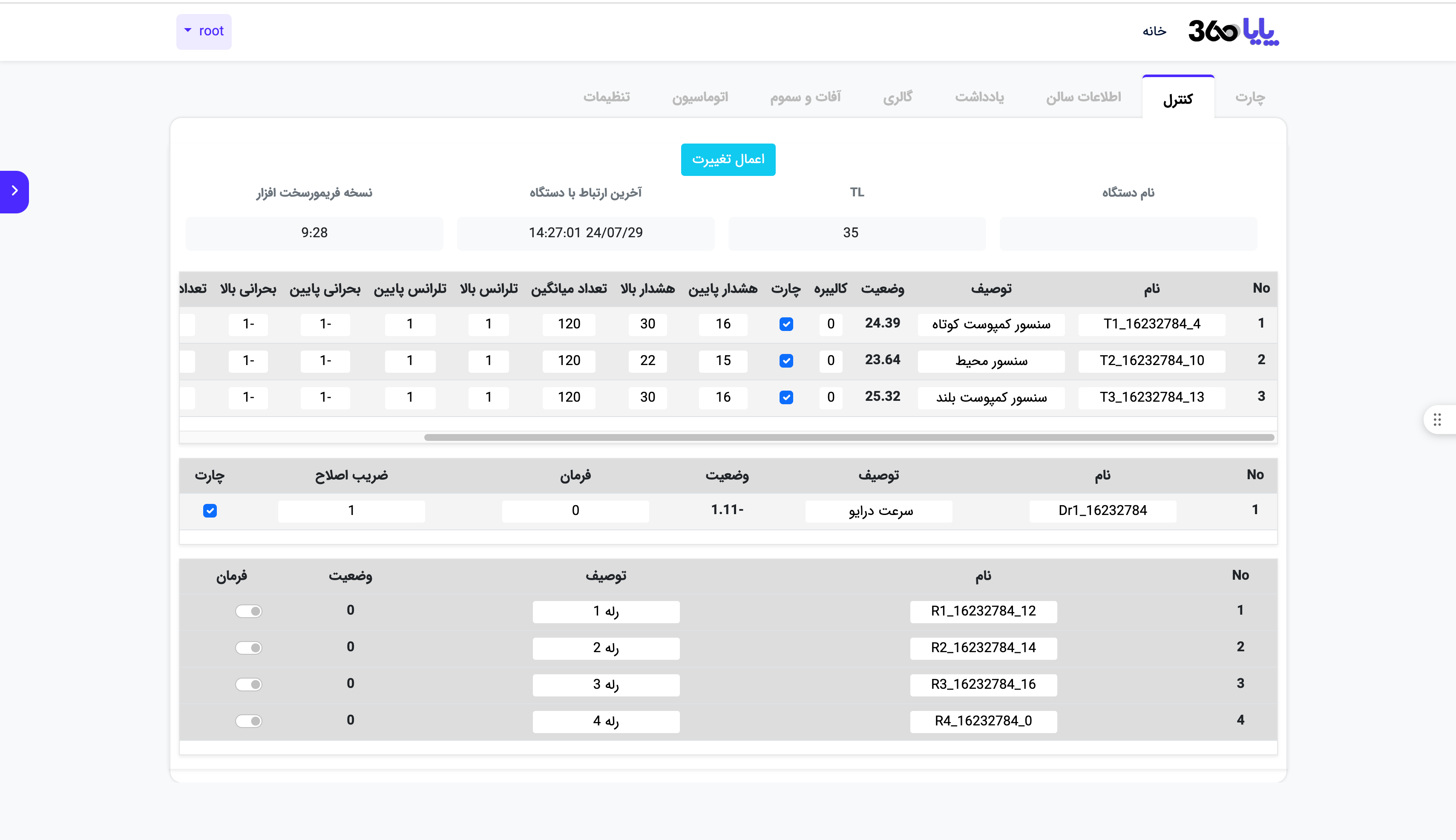Toggle relay R3_16232784_16 command switch
Screen dimensions: 1456x840
249,684
